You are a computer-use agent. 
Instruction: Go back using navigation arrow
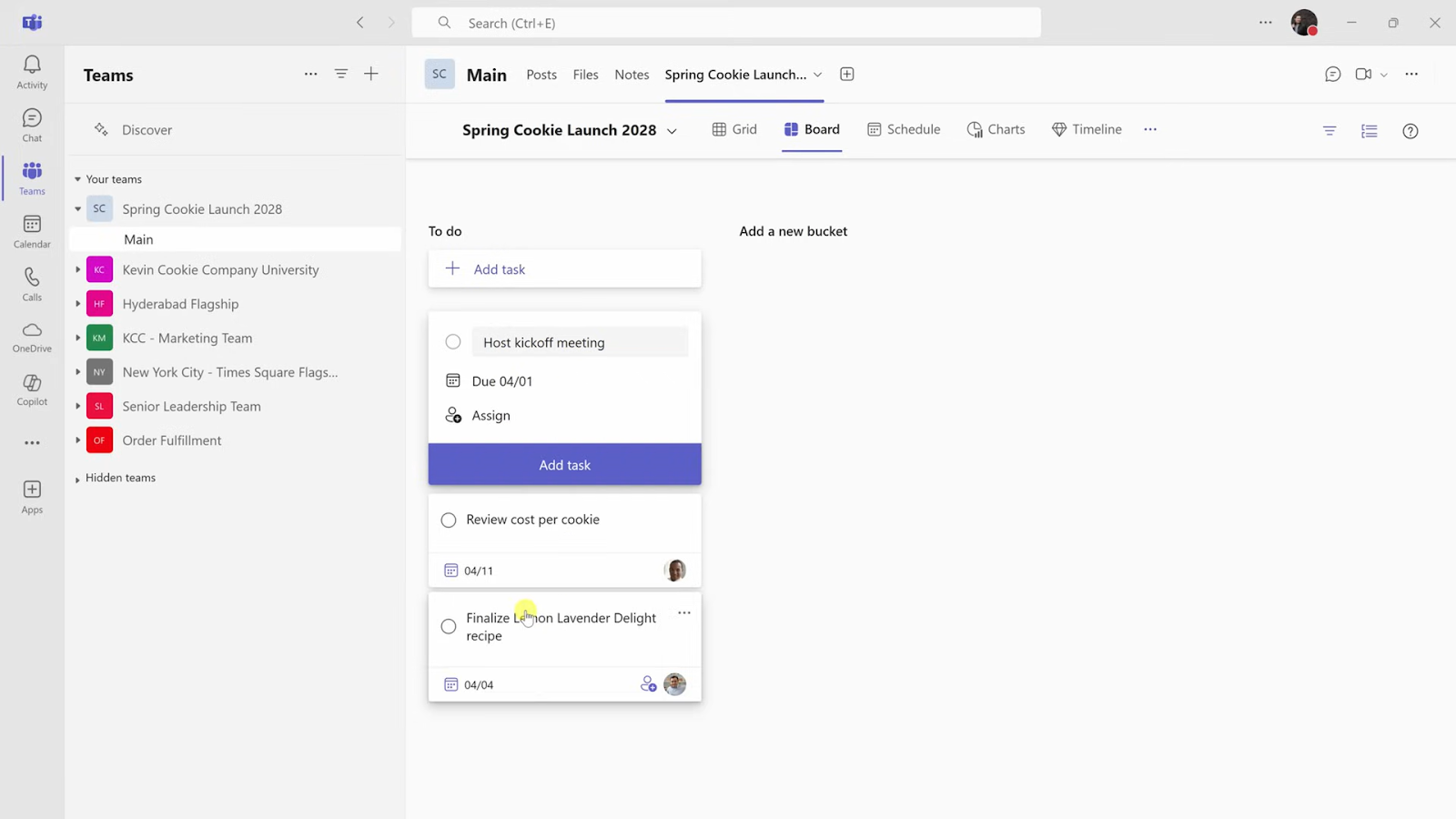pos(360,23)
